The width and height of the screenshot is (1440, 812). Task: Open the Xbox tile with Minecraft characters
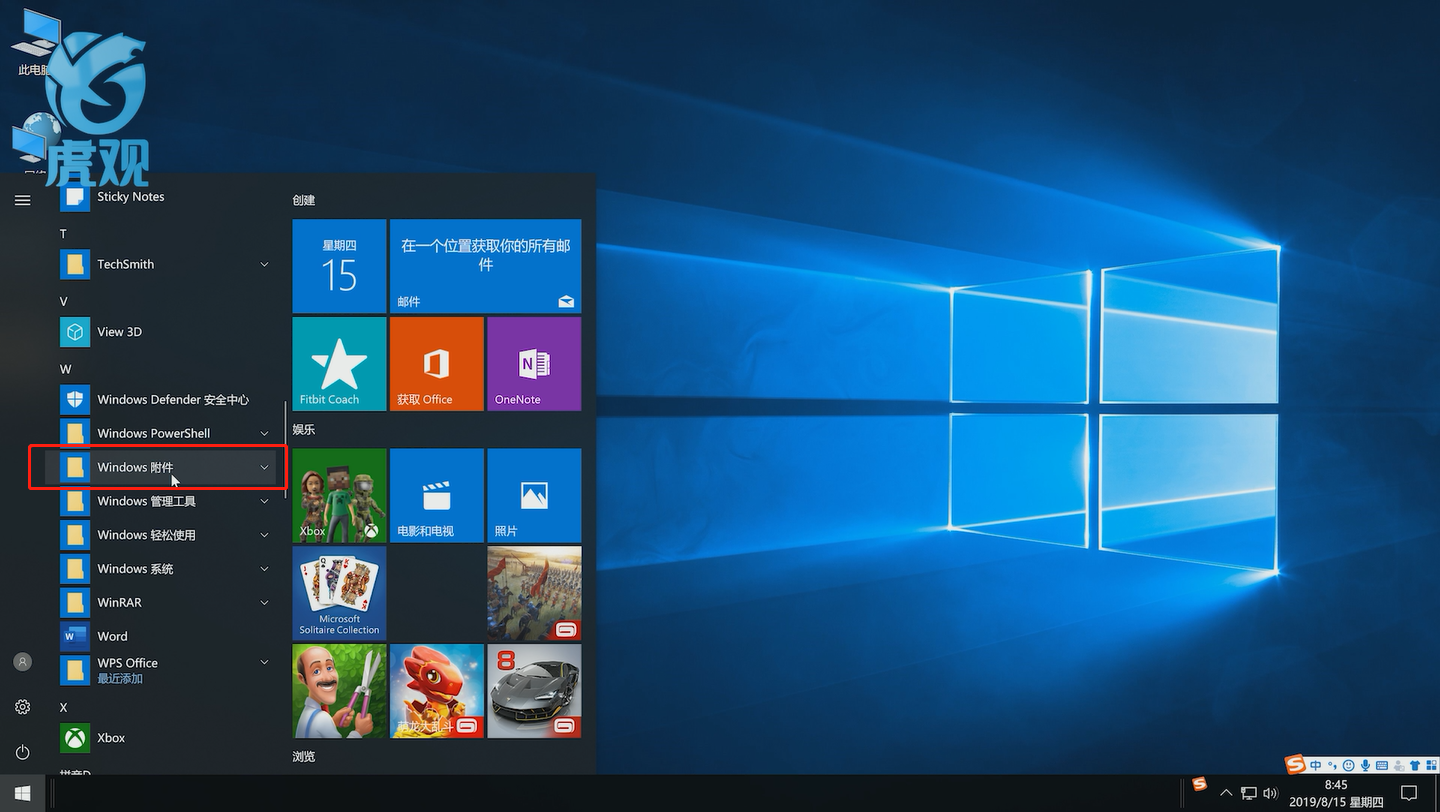pyautogui.click(x=339, y=495)
